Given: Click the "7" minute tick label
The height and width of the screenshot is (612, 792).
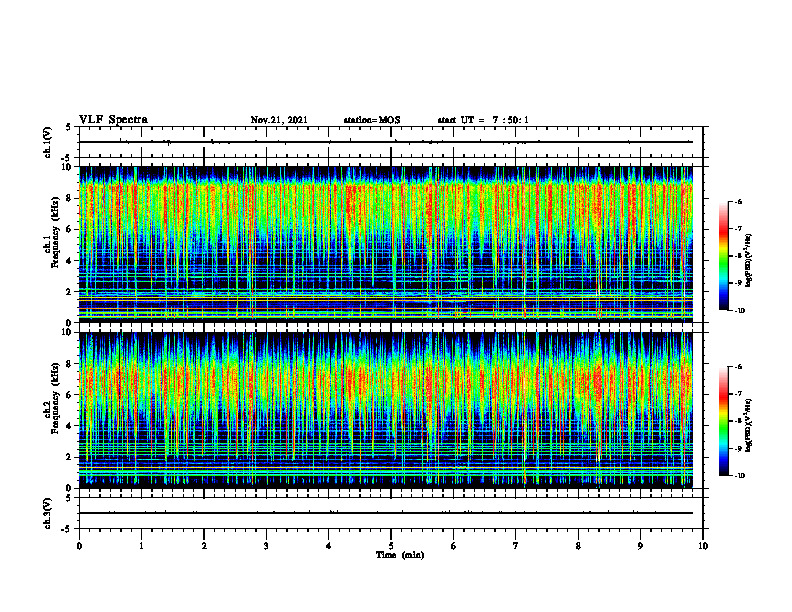Looking at the screenshot, I should coord(516,546).
